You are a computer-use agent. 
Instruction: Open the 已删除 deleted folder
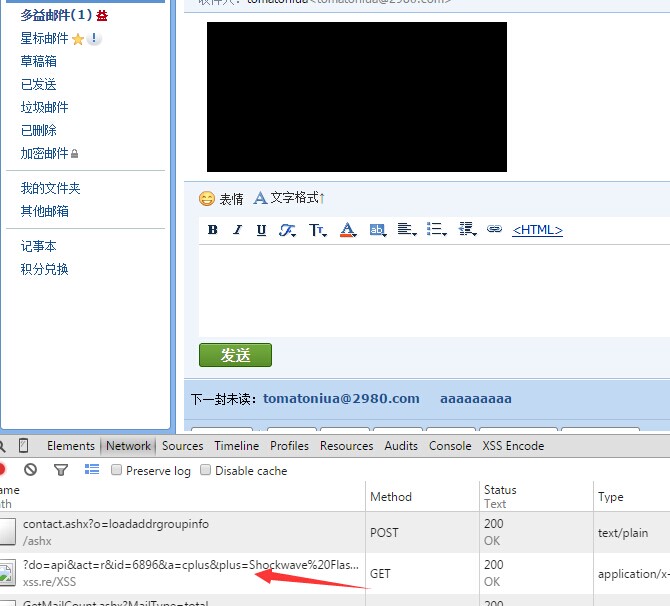(x=38, y=130)
